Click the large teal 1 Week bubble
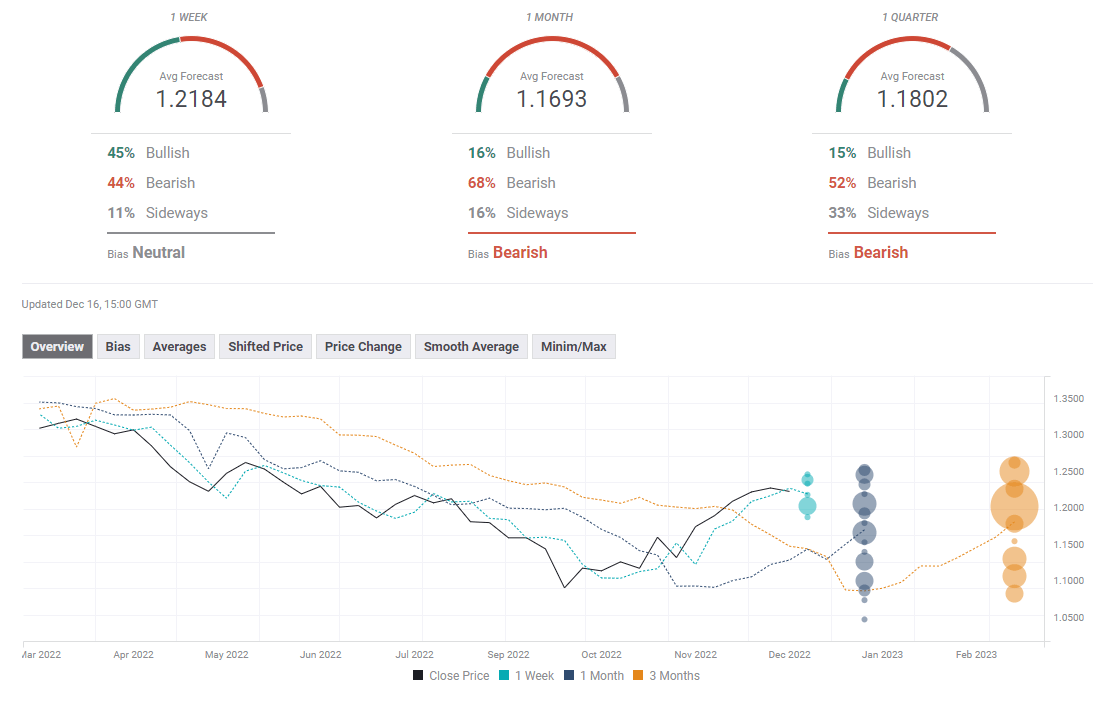 (x=807, y=506)
